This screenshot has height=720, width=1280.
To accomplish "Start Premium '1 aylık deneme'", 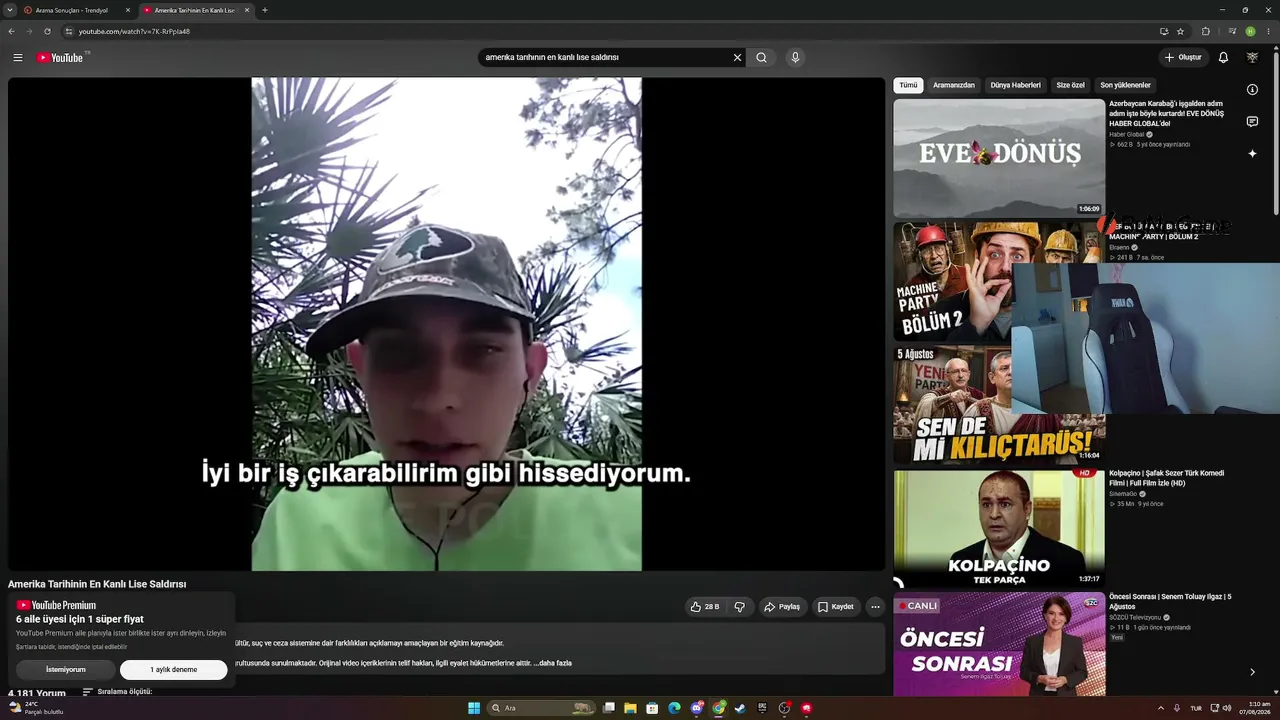I will 174,670.
